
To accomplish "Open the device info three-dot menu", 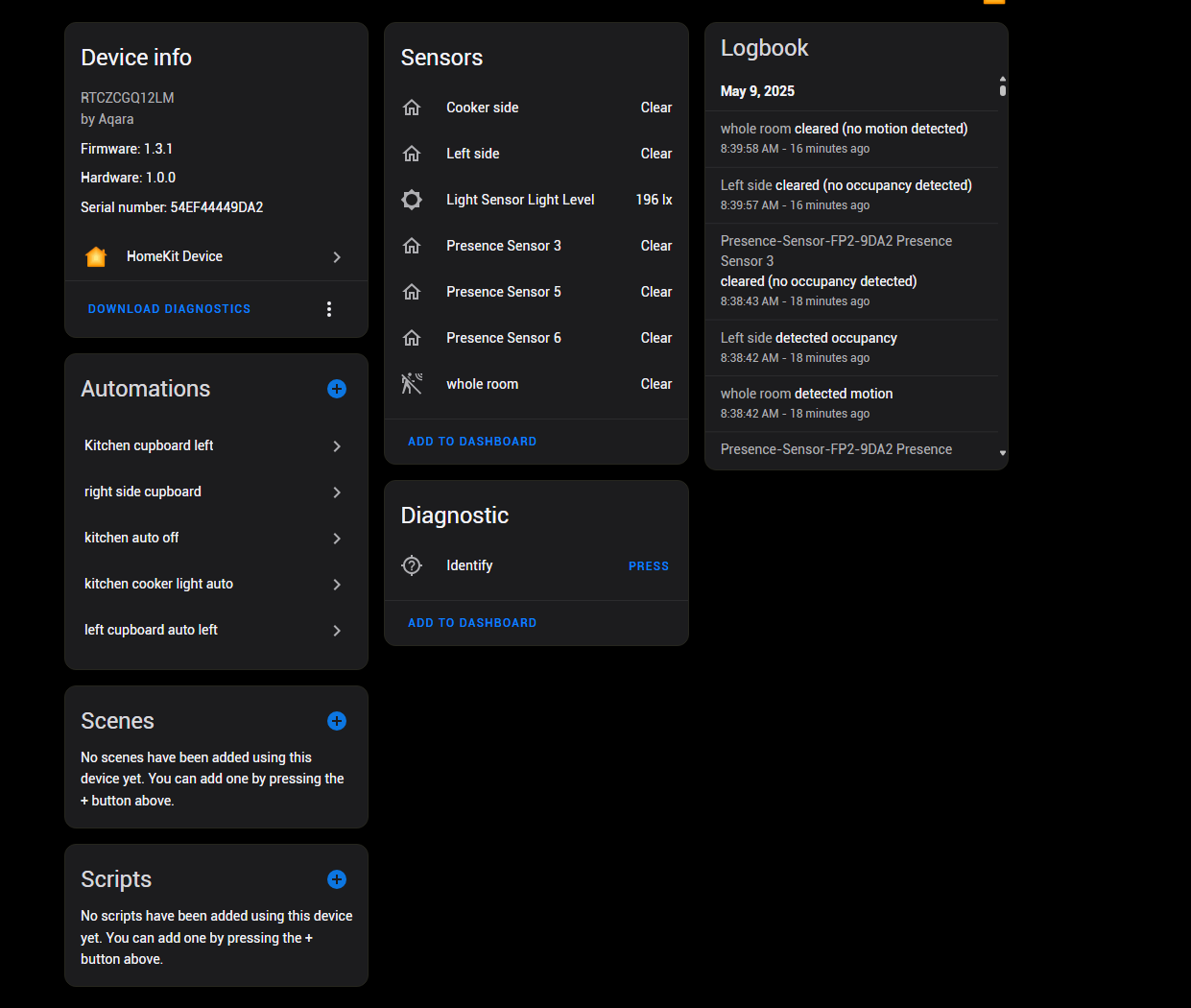I will tap(329, 309).
